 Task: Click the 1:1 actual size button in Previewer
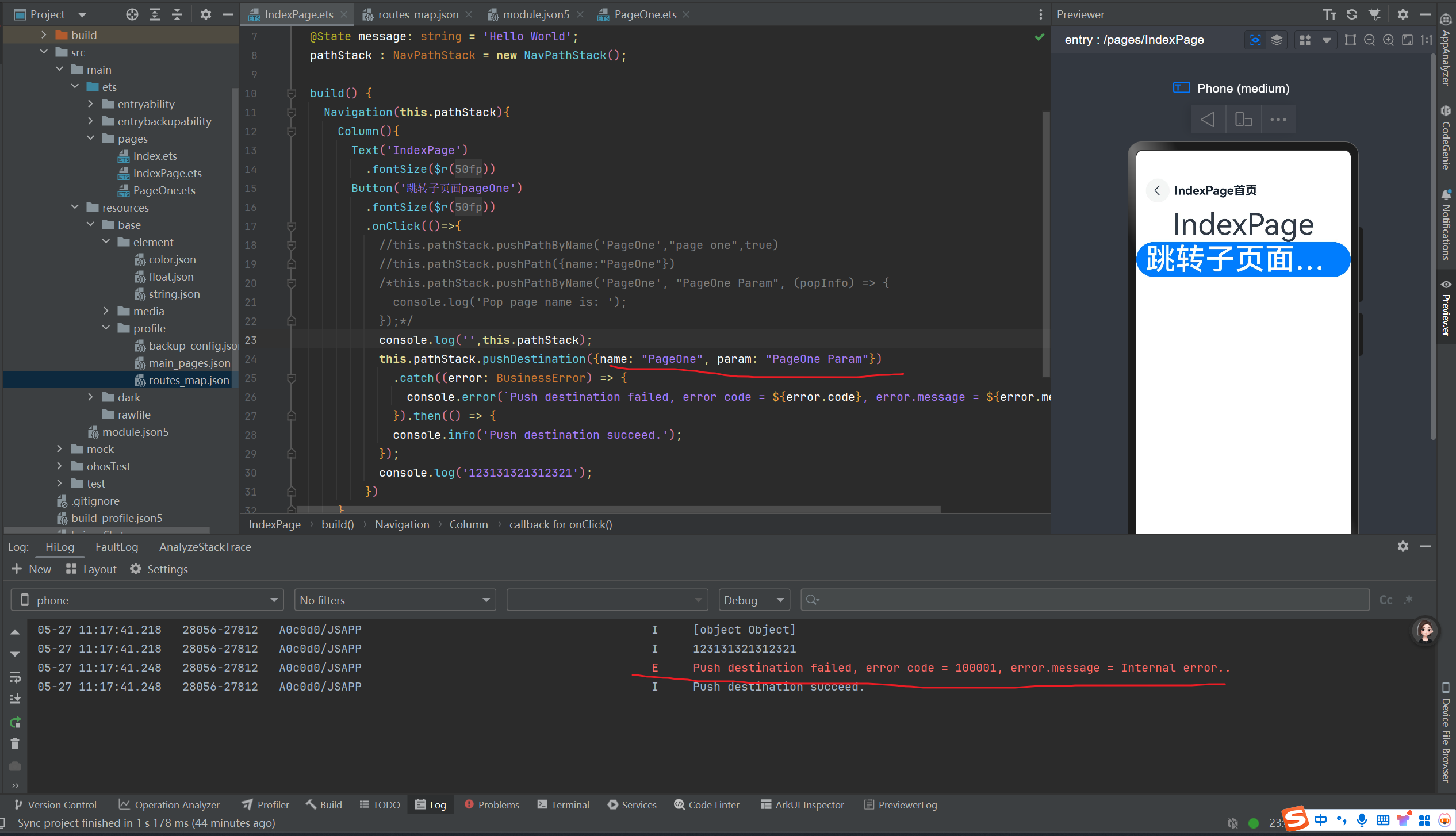pyautogui.click(x=1426, y=40)
